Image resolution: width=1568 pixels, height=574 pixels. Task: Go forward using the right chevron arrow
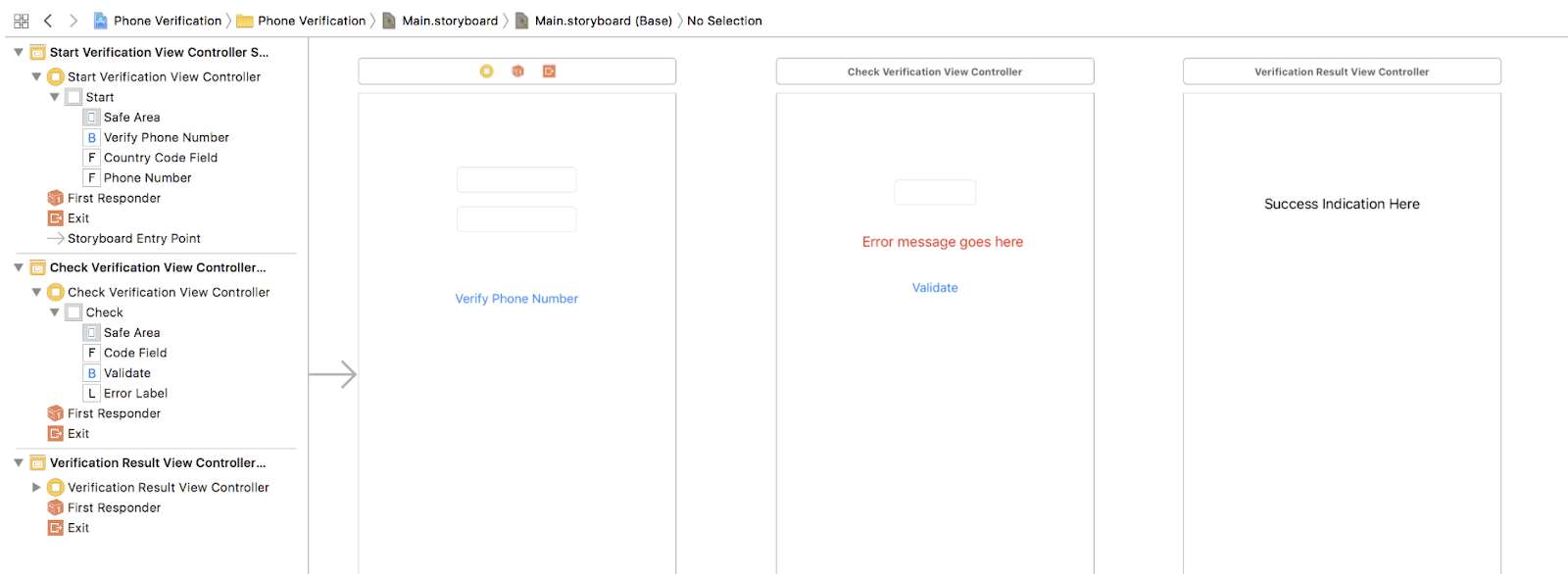(73, 21)
